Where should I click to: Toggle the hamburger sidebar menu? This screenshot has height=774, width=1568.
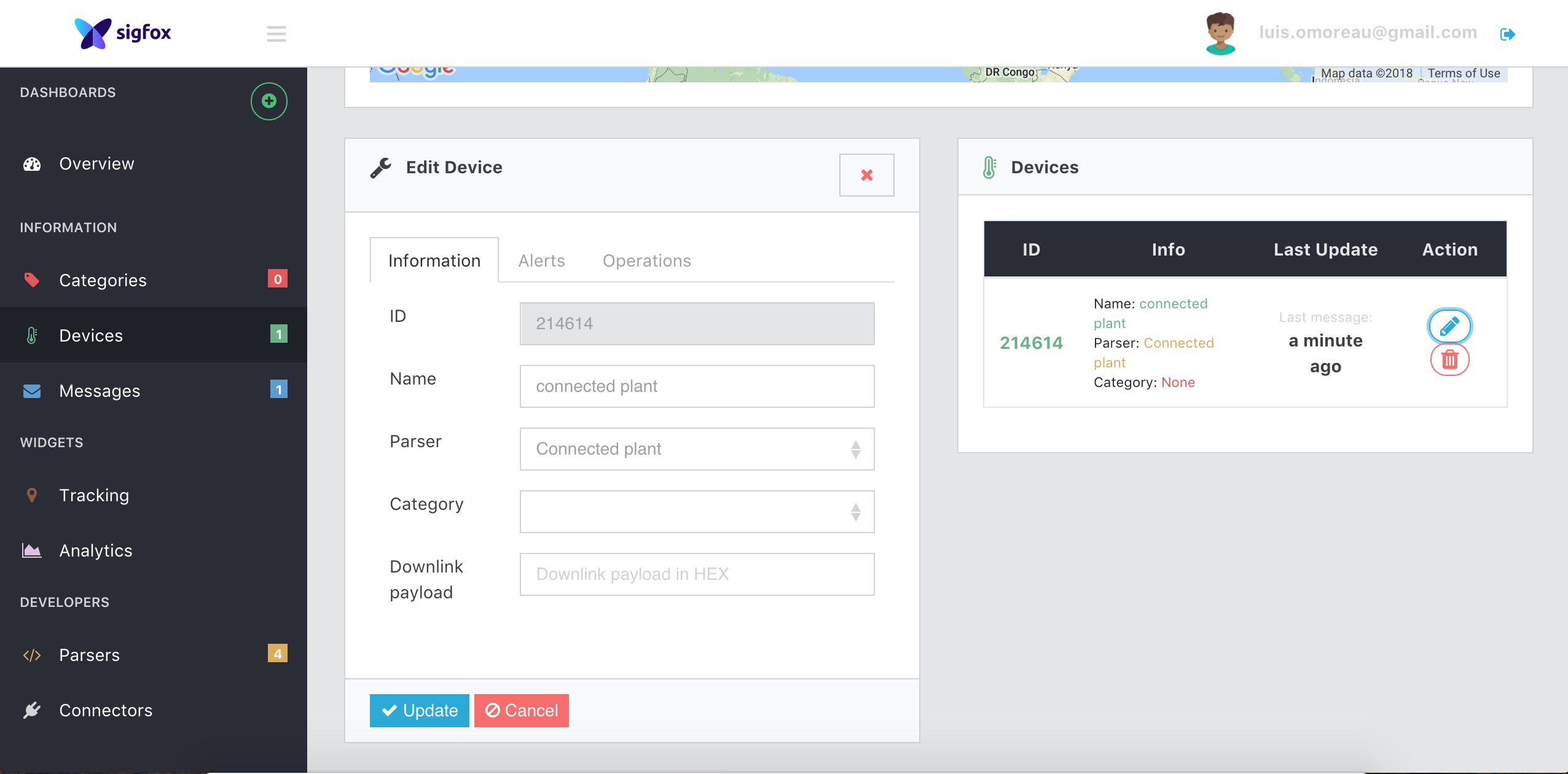click(x=276, y=34)
